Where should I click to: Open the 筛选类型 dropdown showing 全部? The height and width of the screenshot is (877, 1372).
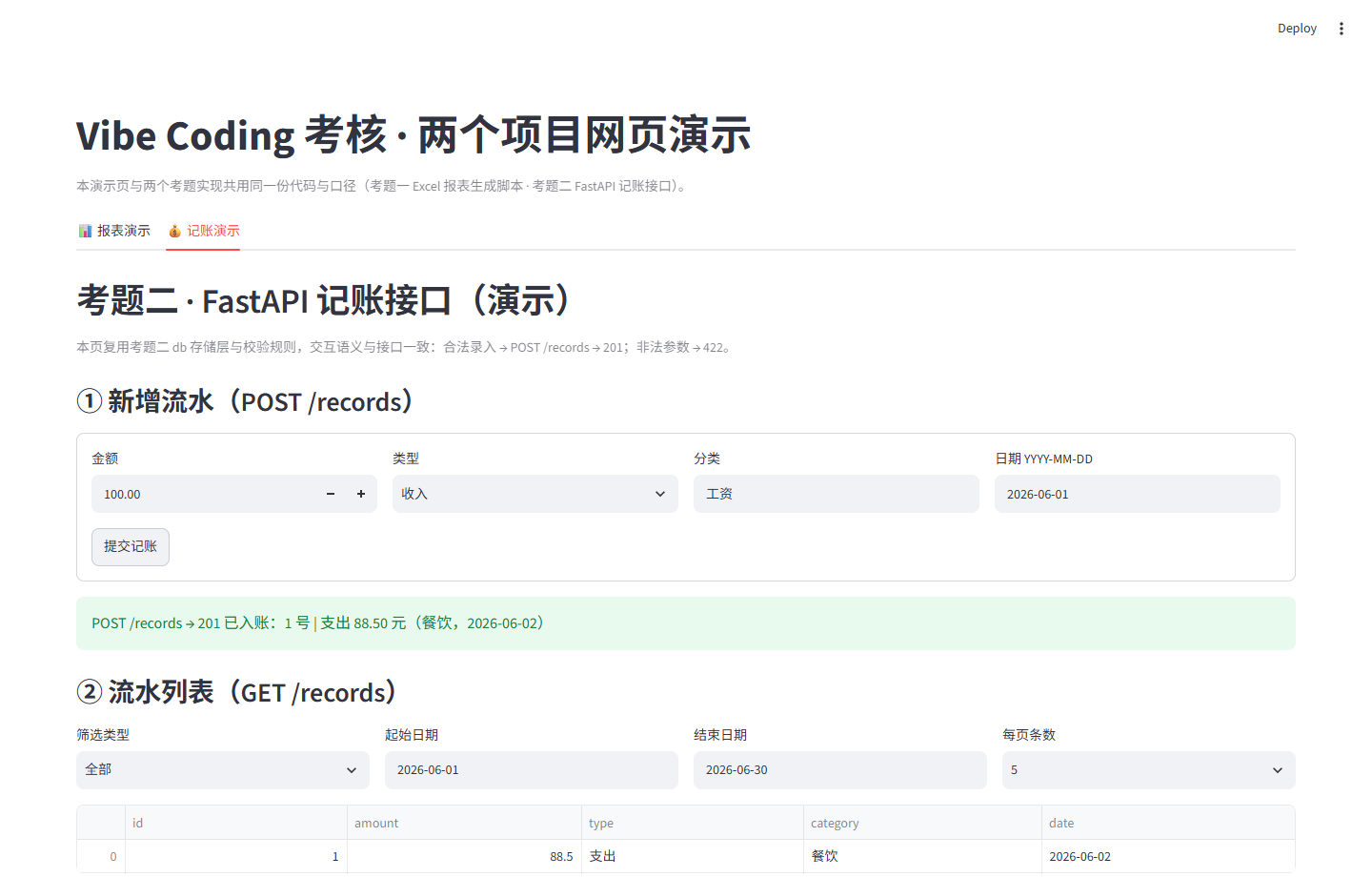pyautogui.click(x=223, y=769)
